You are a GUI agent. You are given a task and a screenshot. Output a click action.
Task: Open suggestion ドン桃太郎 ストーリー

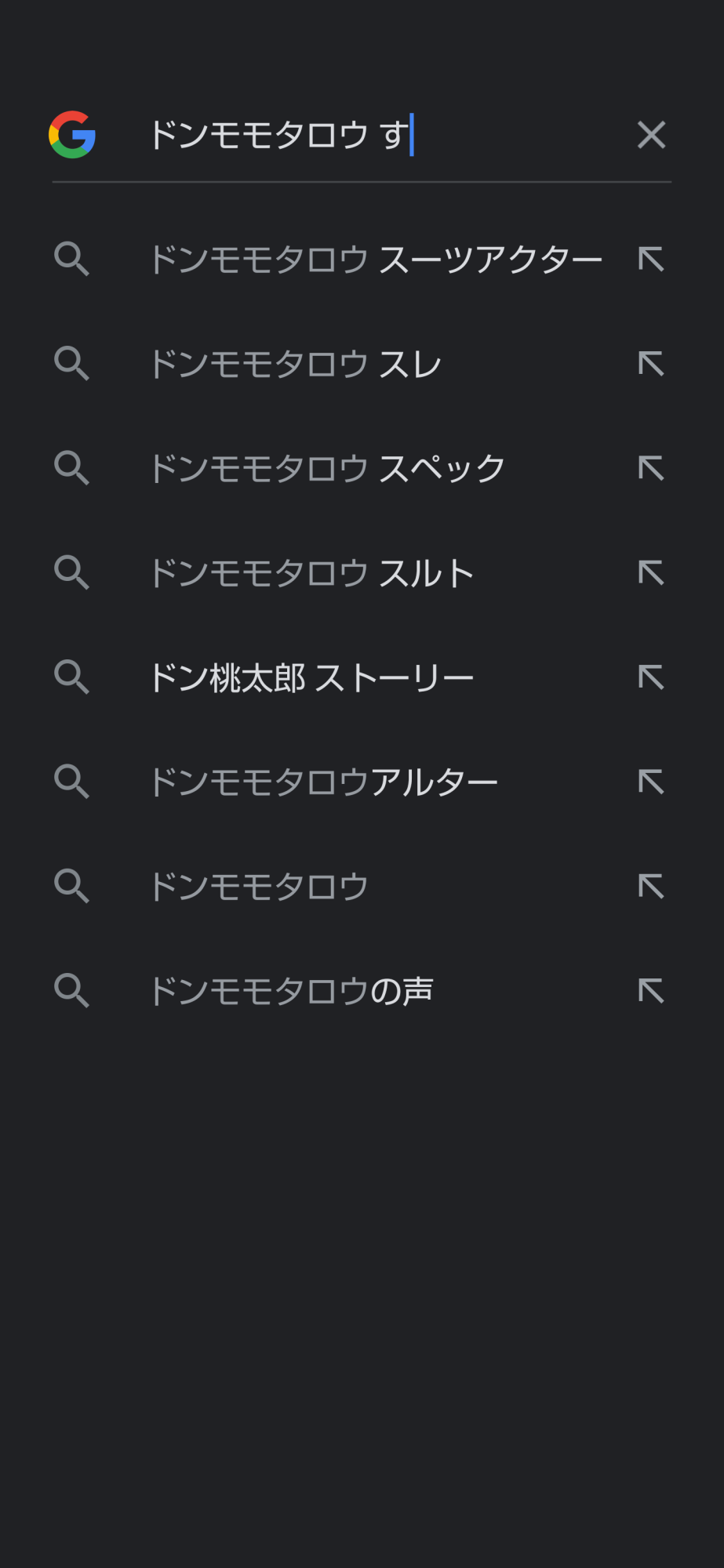coord(311,678)
